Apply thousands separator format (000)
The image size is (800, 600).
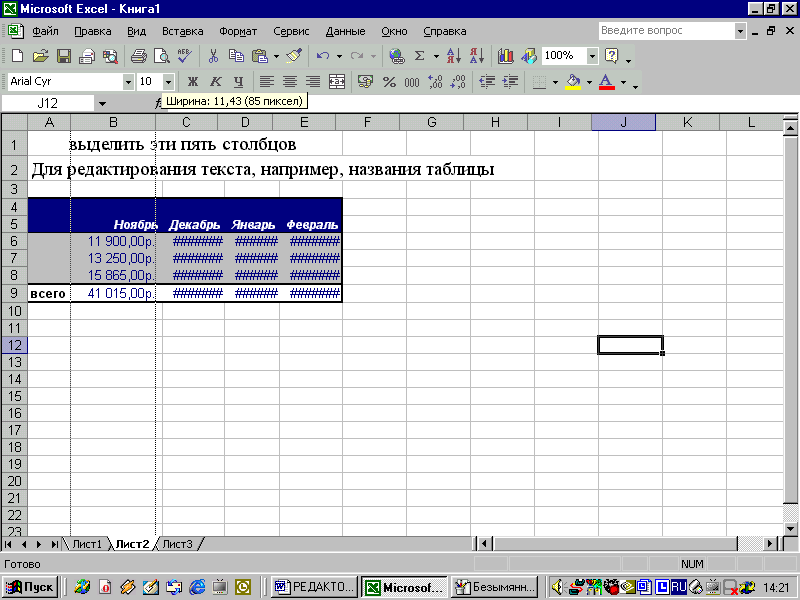click(412, 82)
